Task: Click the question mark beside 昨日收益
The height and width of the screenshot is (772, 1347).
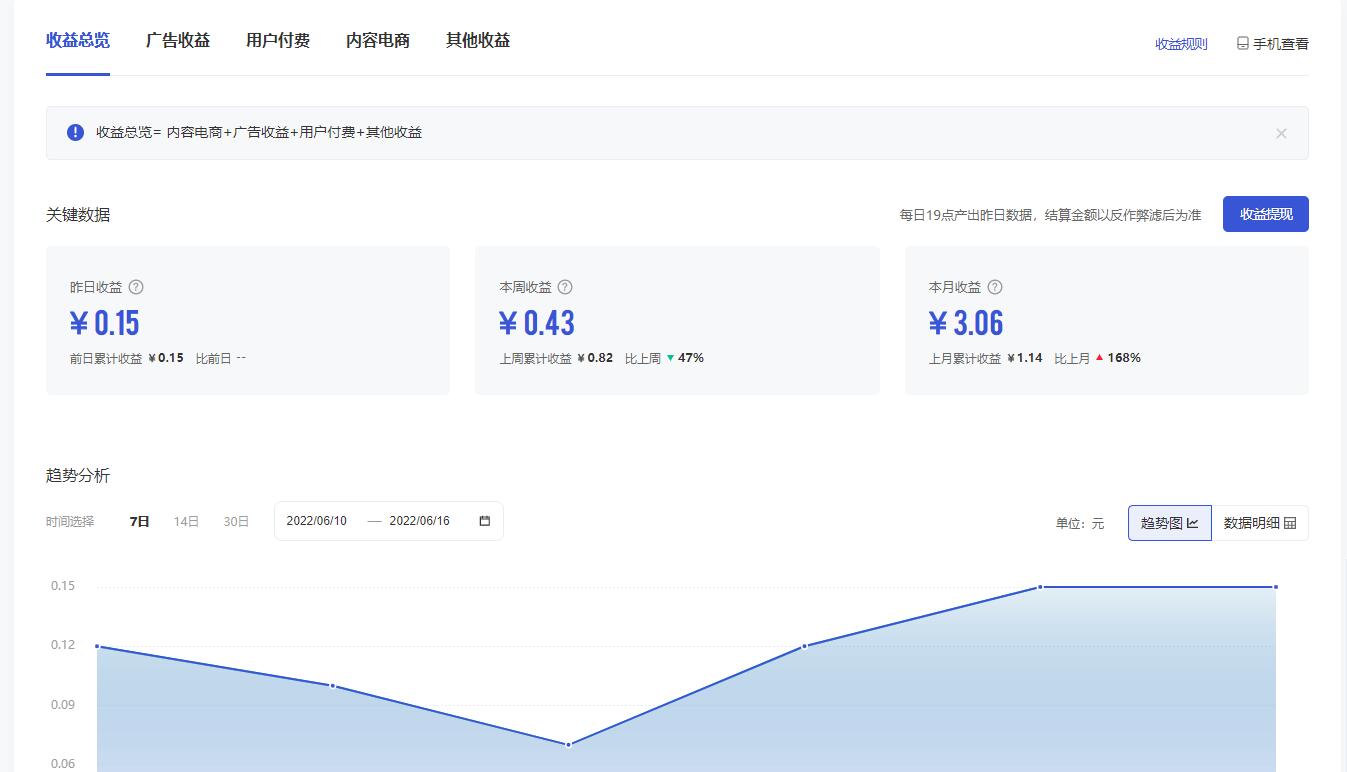Action: pos(137,287)
